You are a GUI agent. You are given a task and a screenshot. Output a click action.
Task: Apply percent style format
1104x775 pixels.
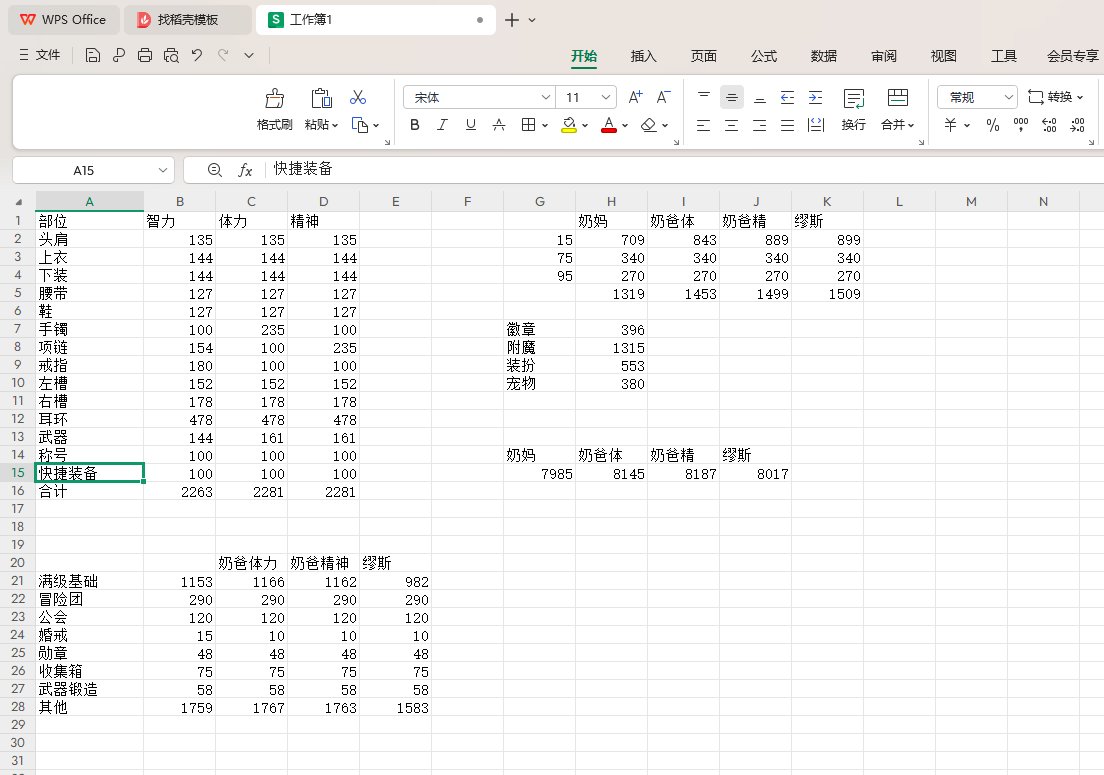993,125
